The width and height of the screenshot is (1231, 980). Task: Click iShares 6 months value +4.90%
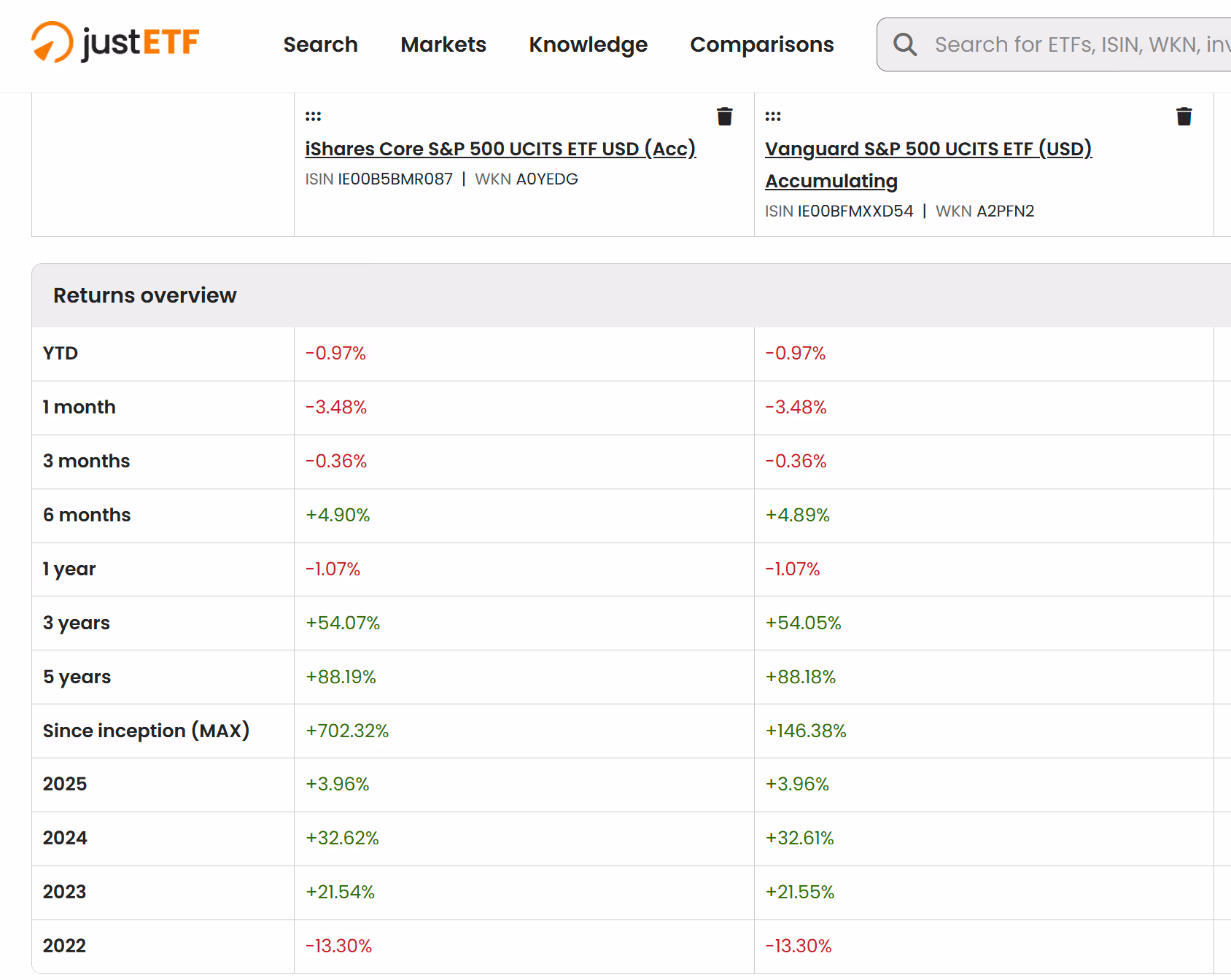click(338, 516)
